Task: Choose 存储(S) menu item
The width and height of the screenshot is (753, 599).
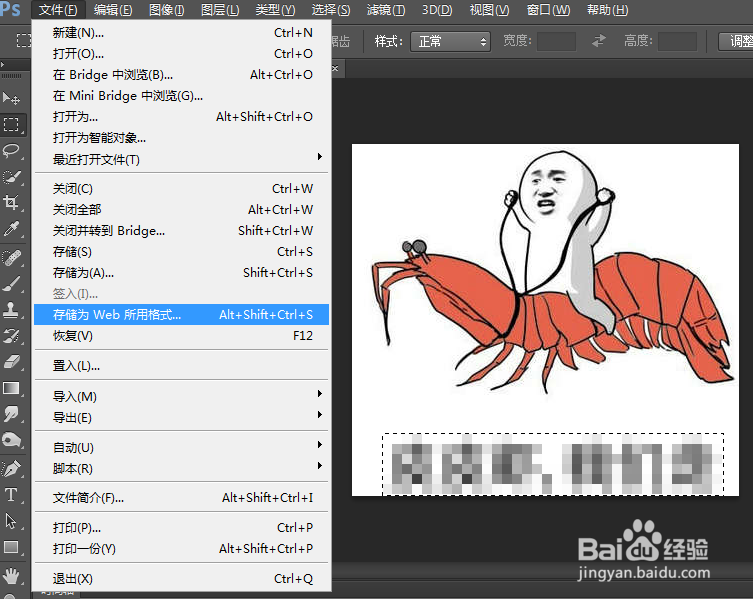Action: [x=182, y=252]
